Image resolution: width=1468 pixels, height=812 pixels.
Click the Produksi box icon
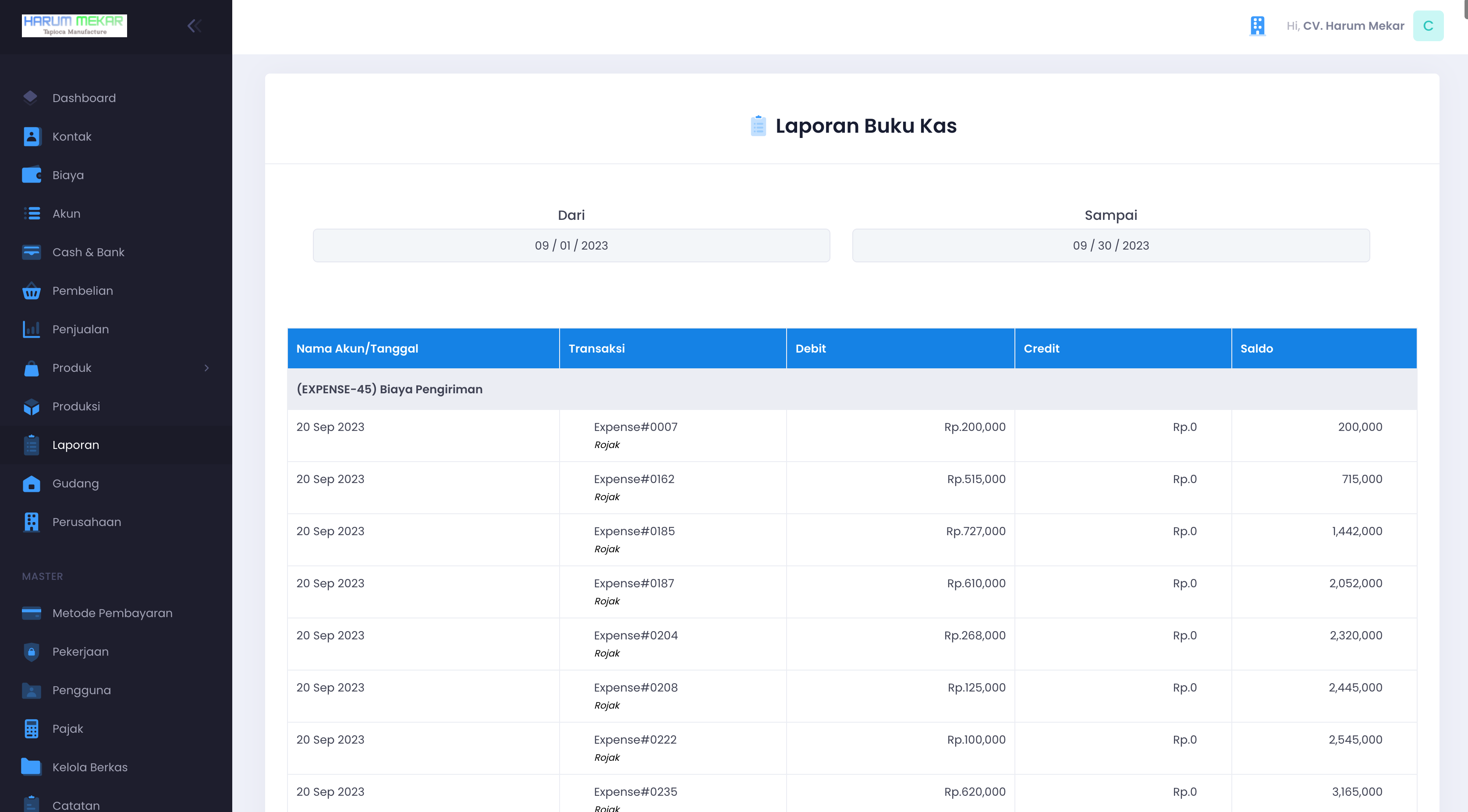point(32,406)
